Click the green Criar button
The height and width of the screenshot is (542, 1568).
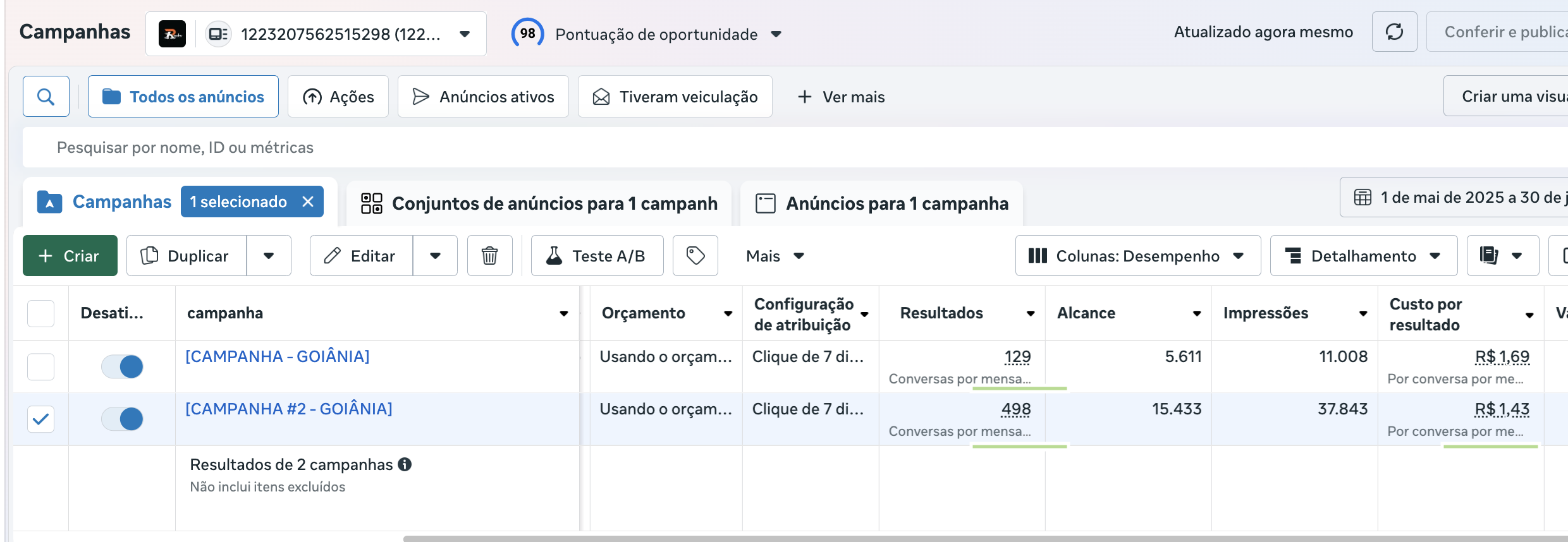click(x=70, y=256)
